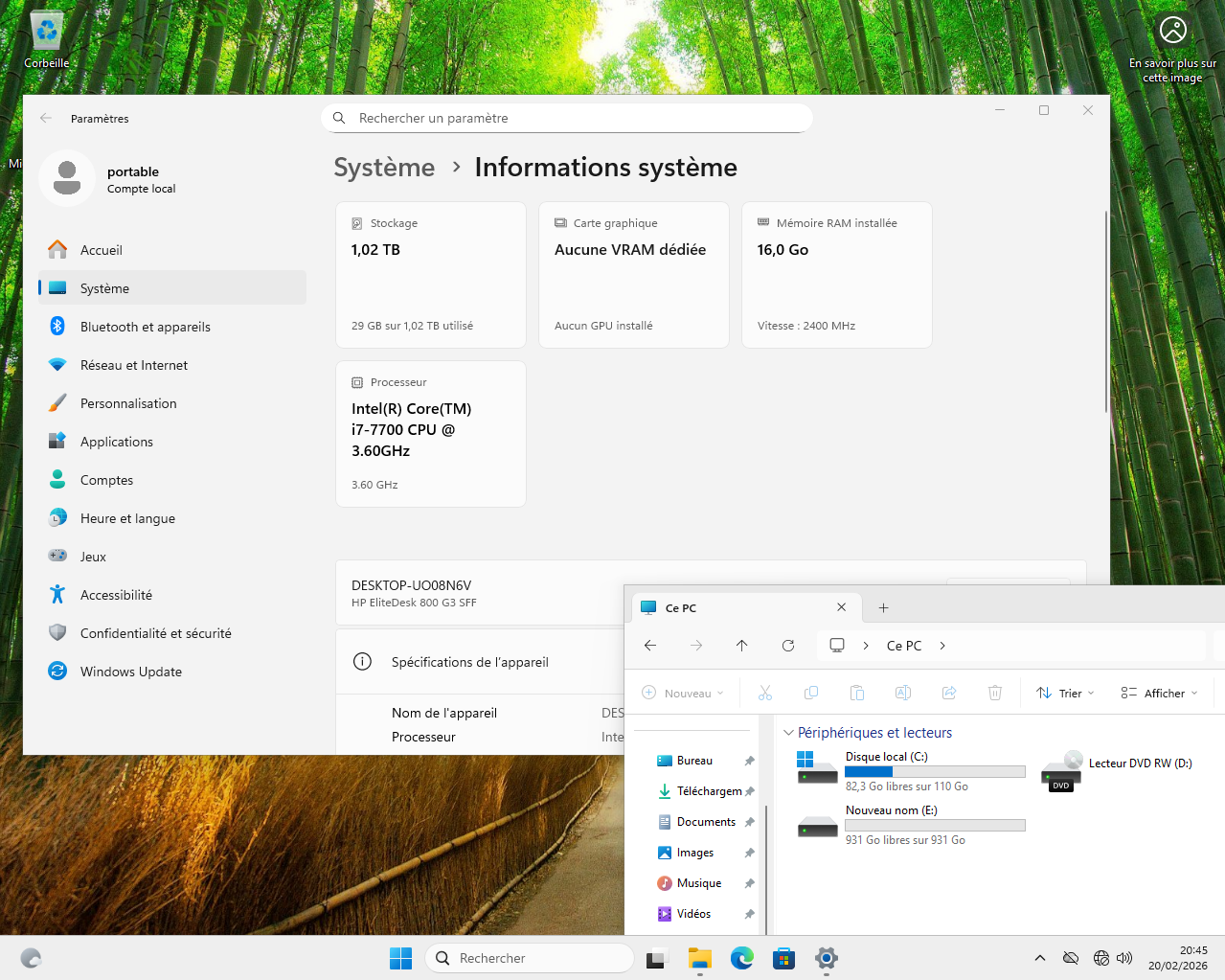Select Windows Update in Settings sidebar
Image resolution: width=1225 pixels, height=980 pixels.
[x=131, y=672]
